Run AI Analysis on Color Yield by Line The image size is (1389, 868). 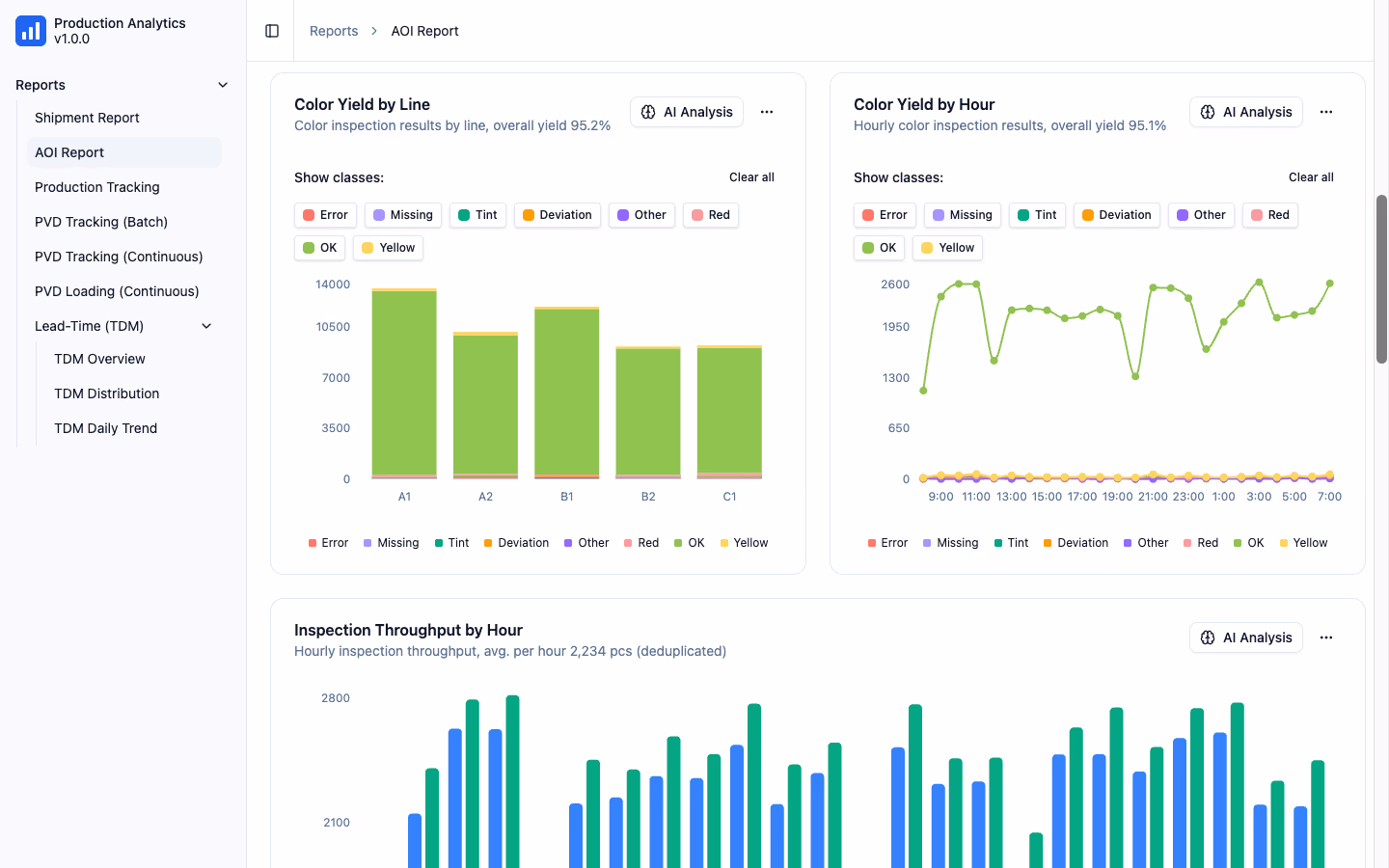click(687, 112)
